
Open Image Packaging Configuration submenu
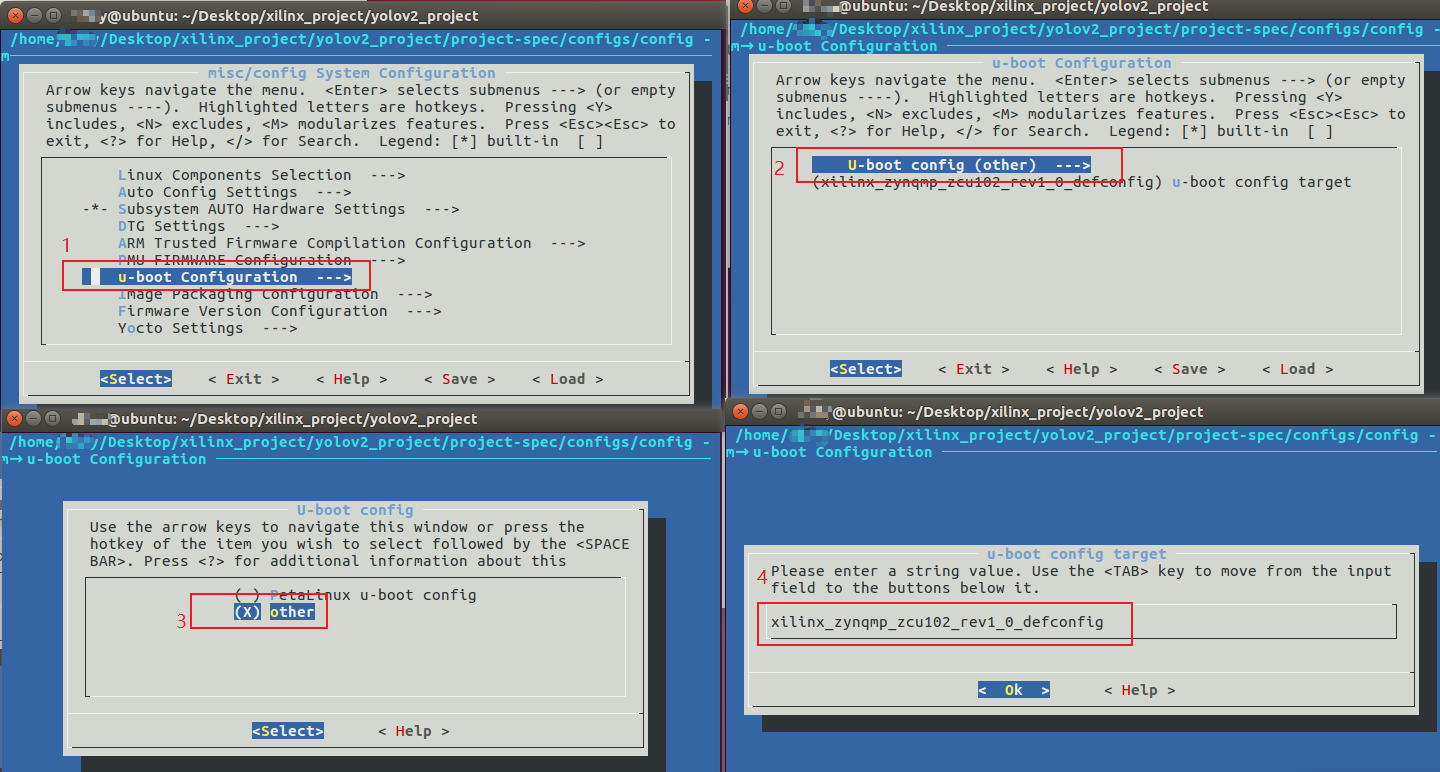(x=275, y=294)
